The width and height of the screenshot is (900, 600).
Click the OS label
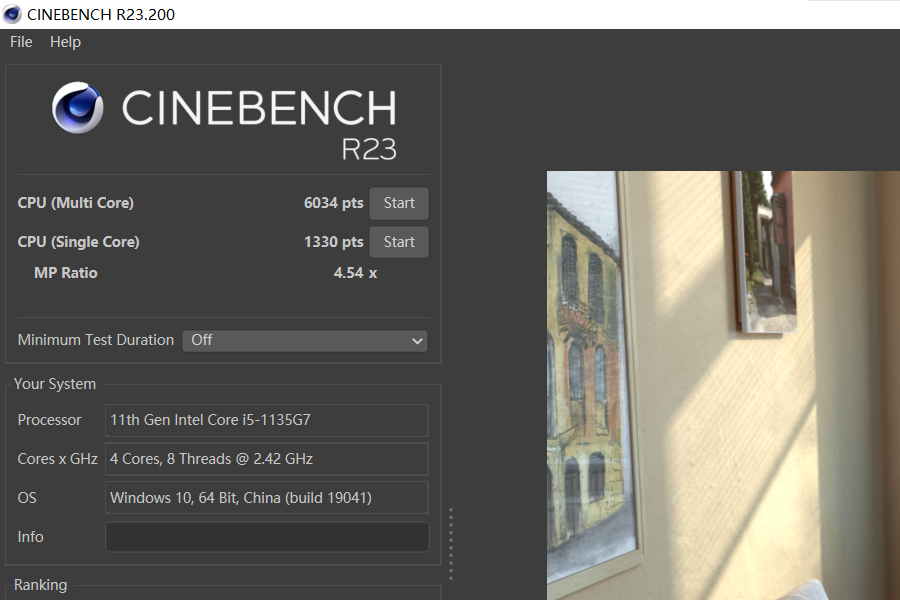(x=27, y=498)
